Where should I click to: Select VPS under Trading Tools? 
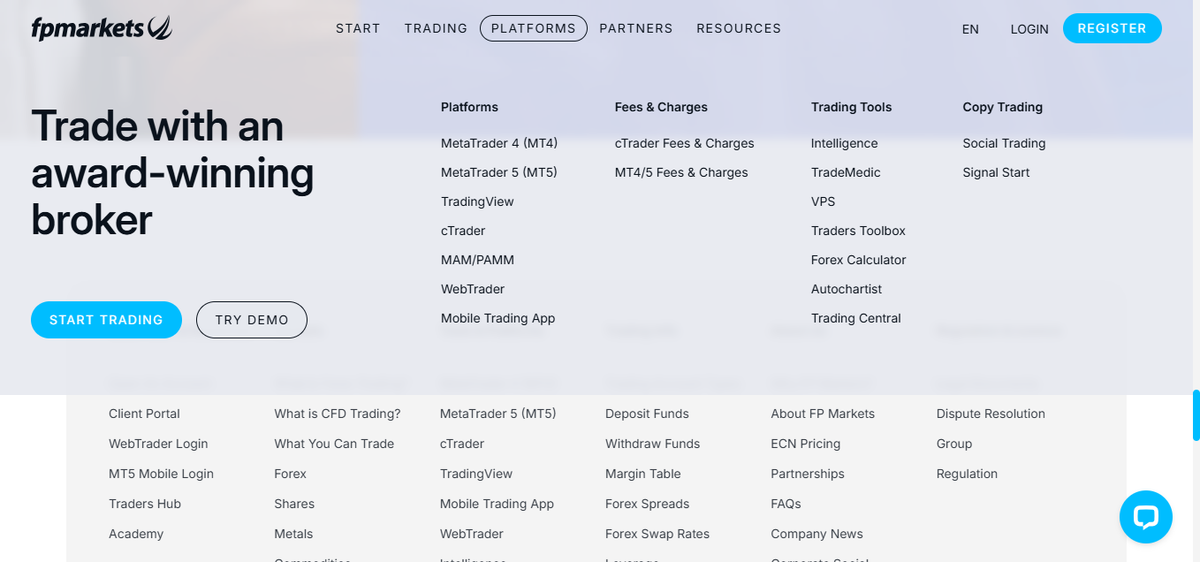pyautogui.click(x=823, y=201)
